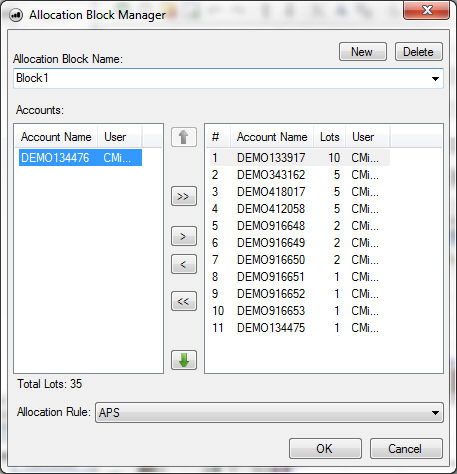Click the green move down arrow icon
Image resolution: width=457 pixels, height=474 pixels.
click(184, 360)
